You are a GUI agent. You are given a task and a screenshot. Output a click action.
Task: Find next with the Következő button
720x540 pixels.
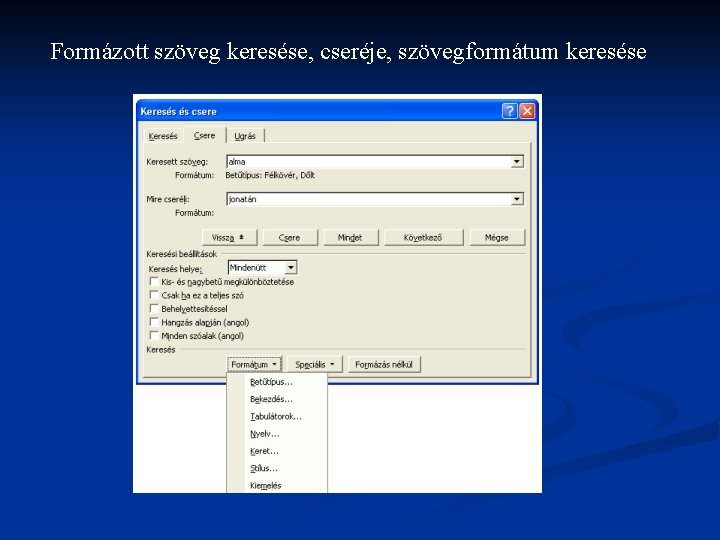pyautogui.click(x=423, y=237)
